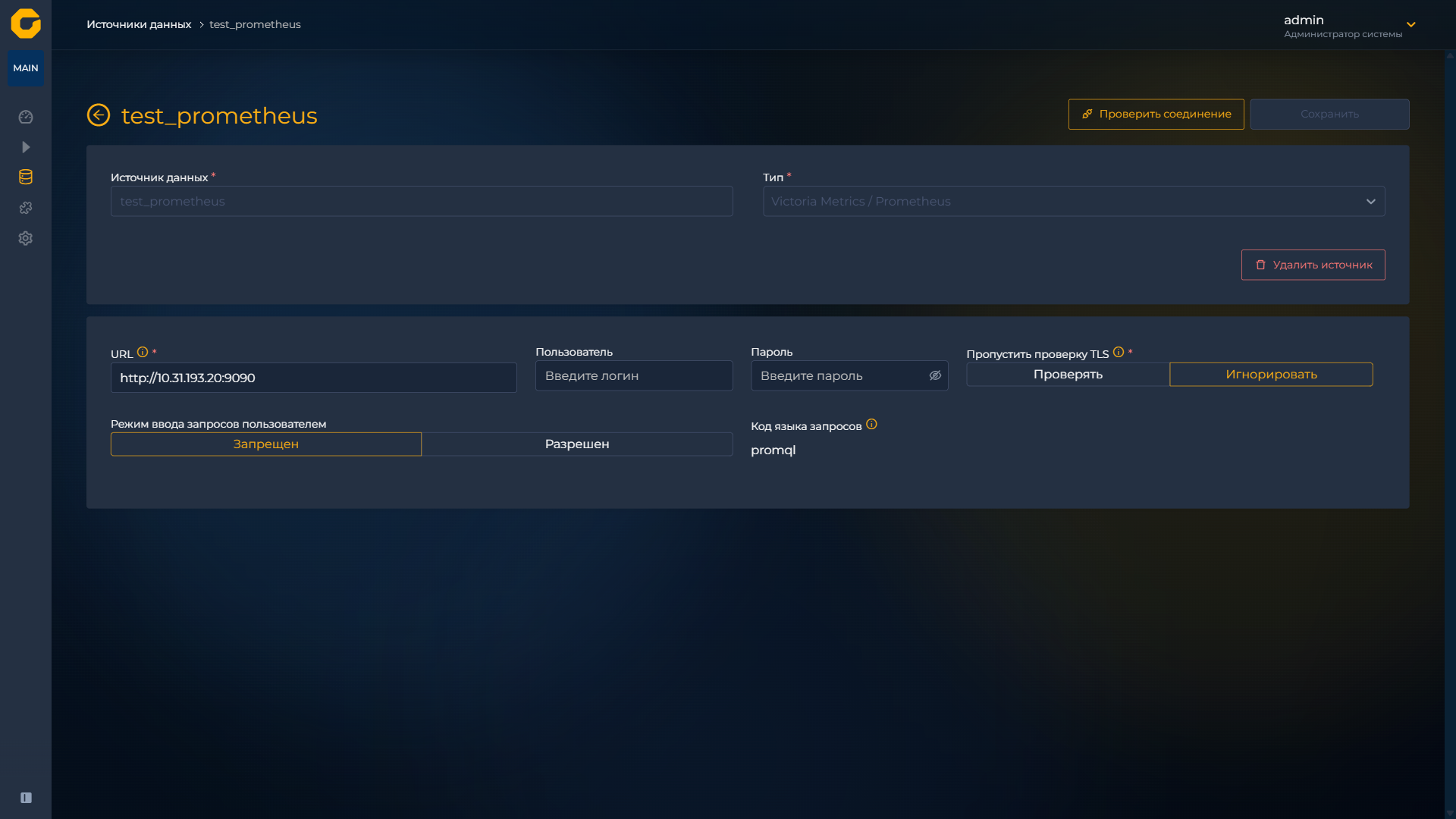The height and width of the screenshot is (819, 1456).
Task: Select the MAIN workspace tile
Action: pos(26,68)
